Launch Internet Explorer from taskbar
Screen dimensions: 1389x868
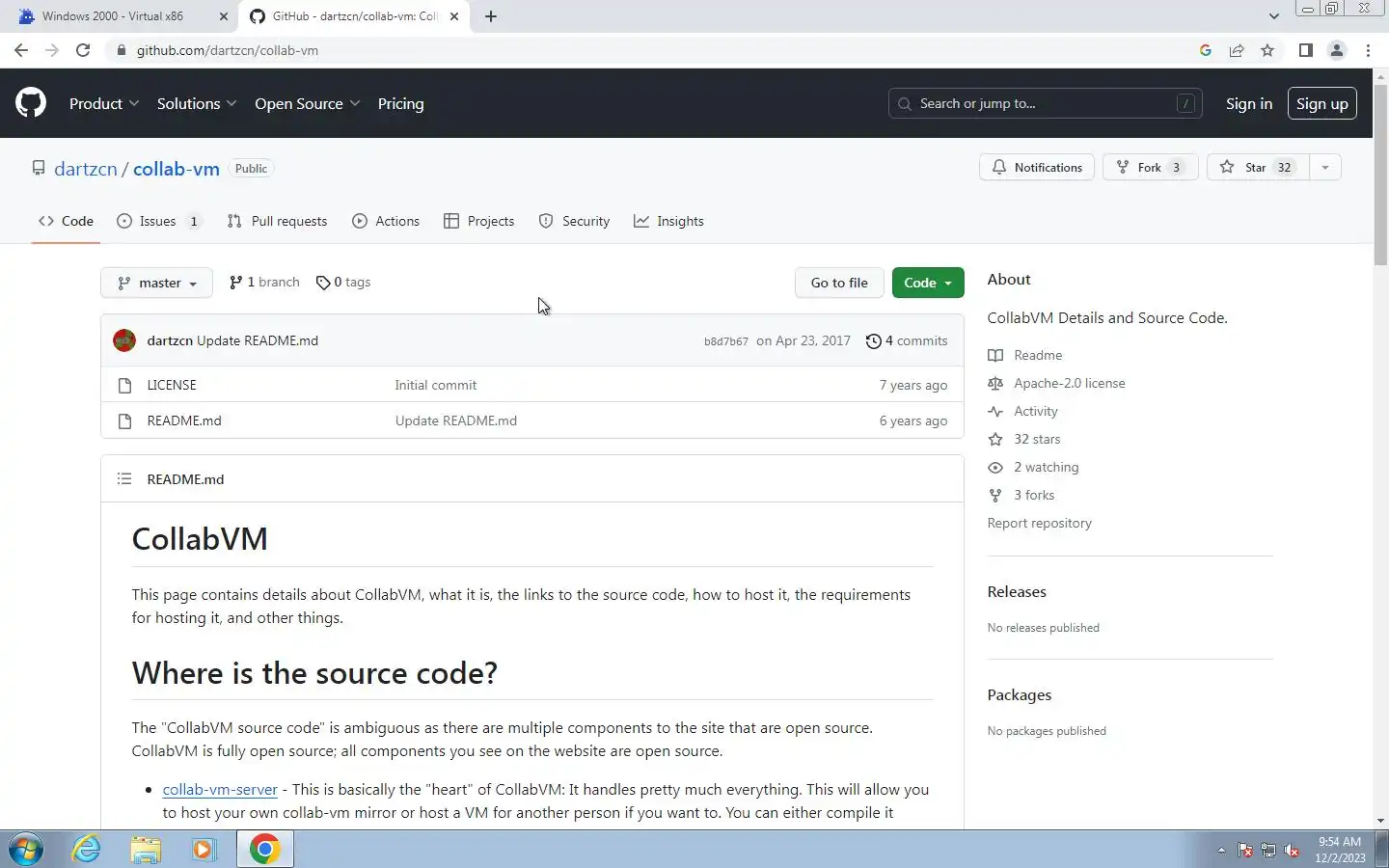tap(87, 849)
